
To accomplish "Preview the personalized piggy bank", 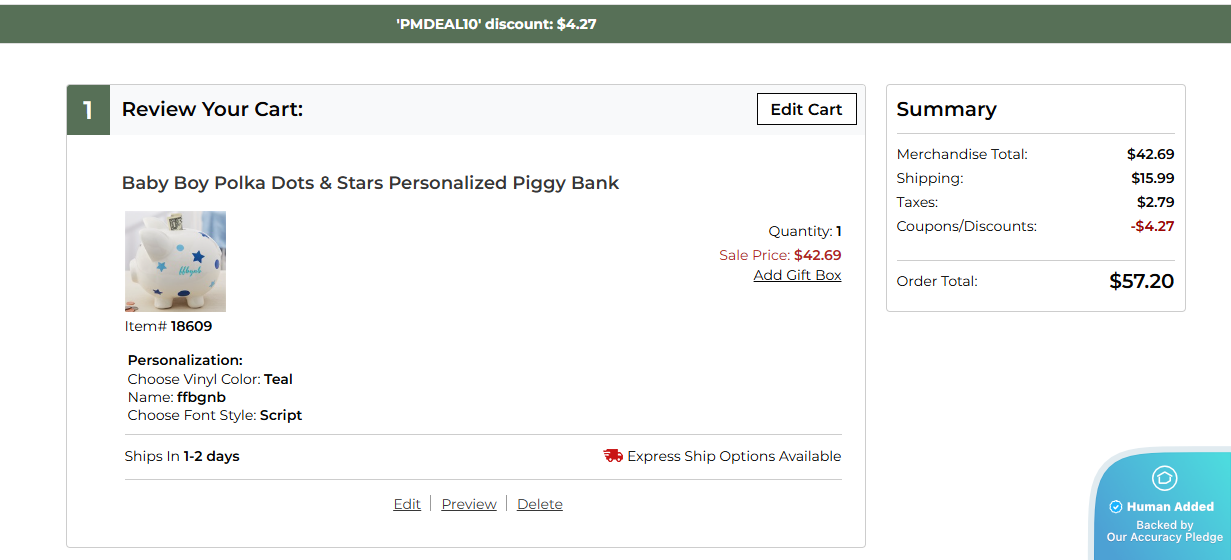I will [x=469, y=504].
